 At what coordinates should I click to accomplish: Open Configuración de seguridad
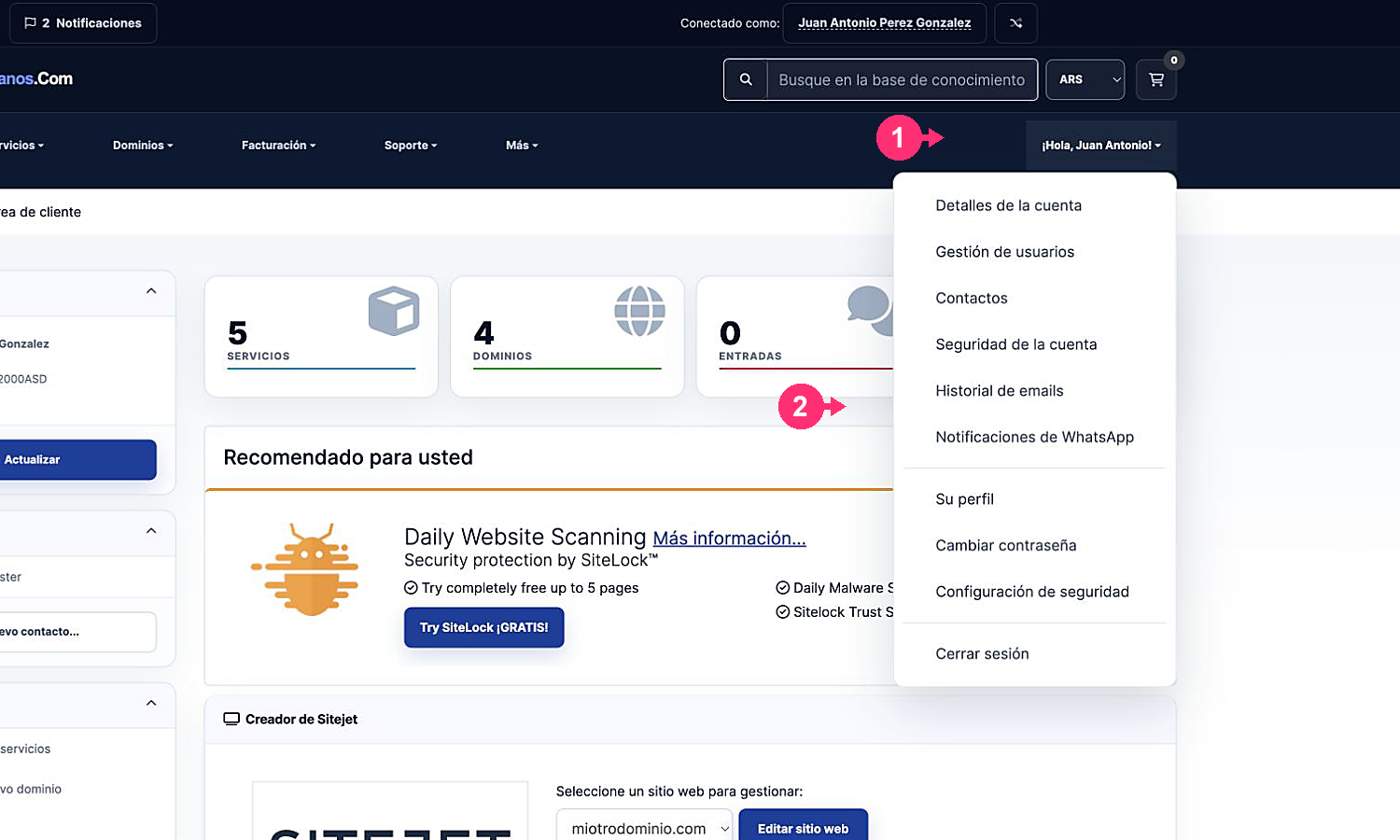tap(1034, 592)
